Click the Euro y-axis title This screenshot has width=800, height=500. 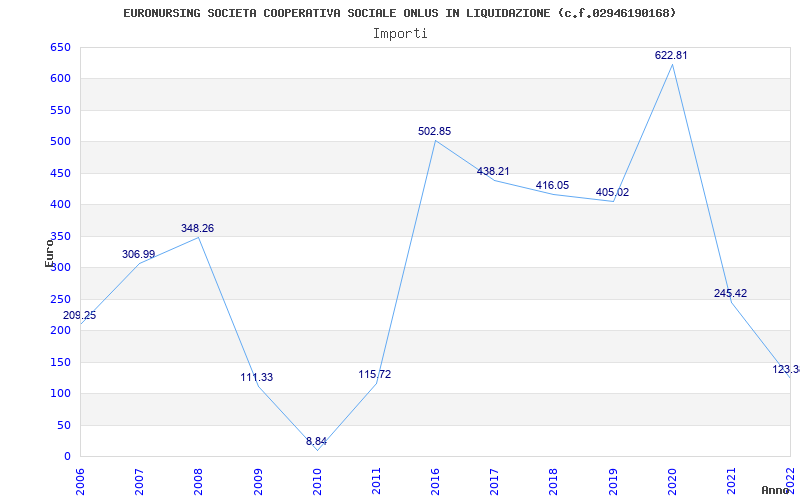49,254
